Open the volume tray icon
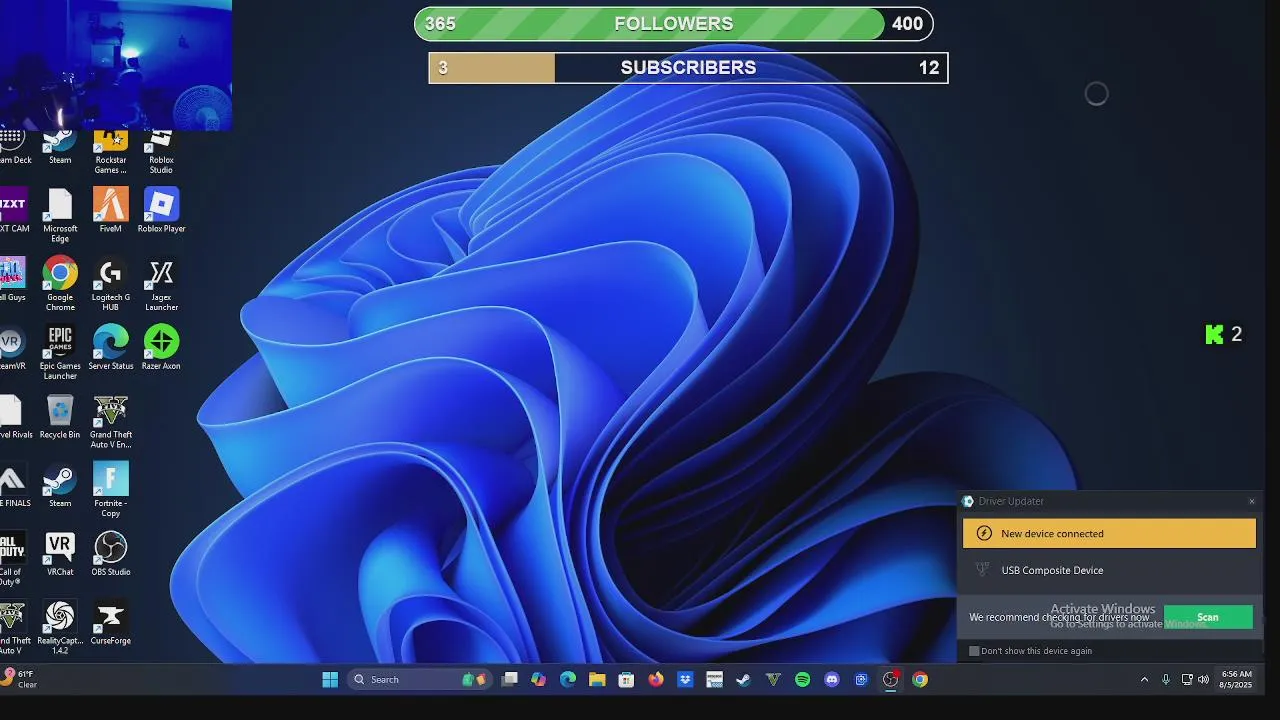Viewport: 1280px width, 720px height. point(1203,680)
